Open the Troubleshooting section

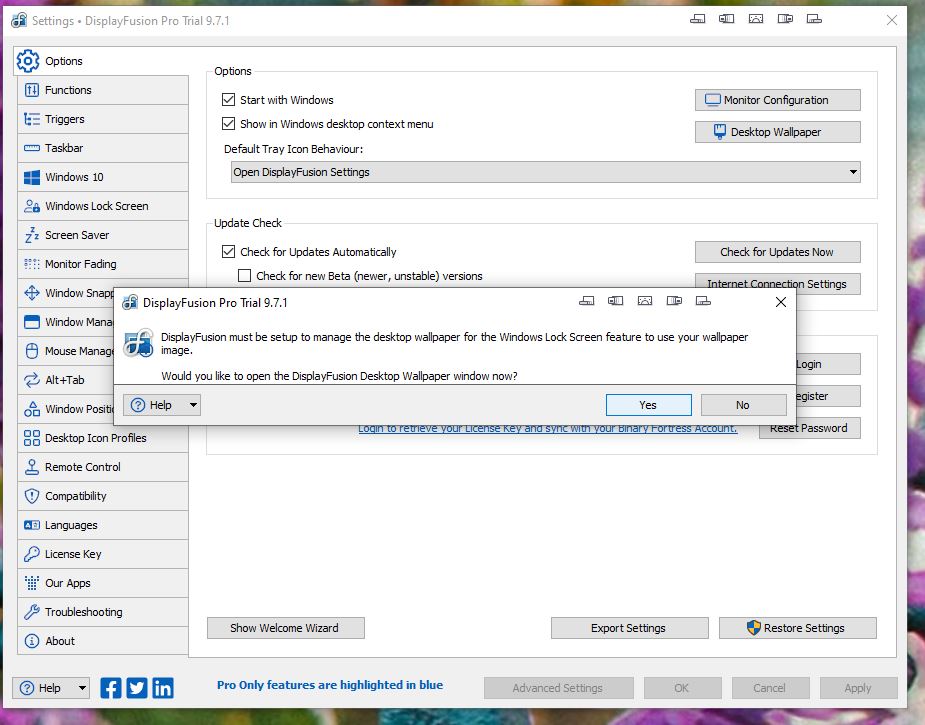click(x=83, y=612)
